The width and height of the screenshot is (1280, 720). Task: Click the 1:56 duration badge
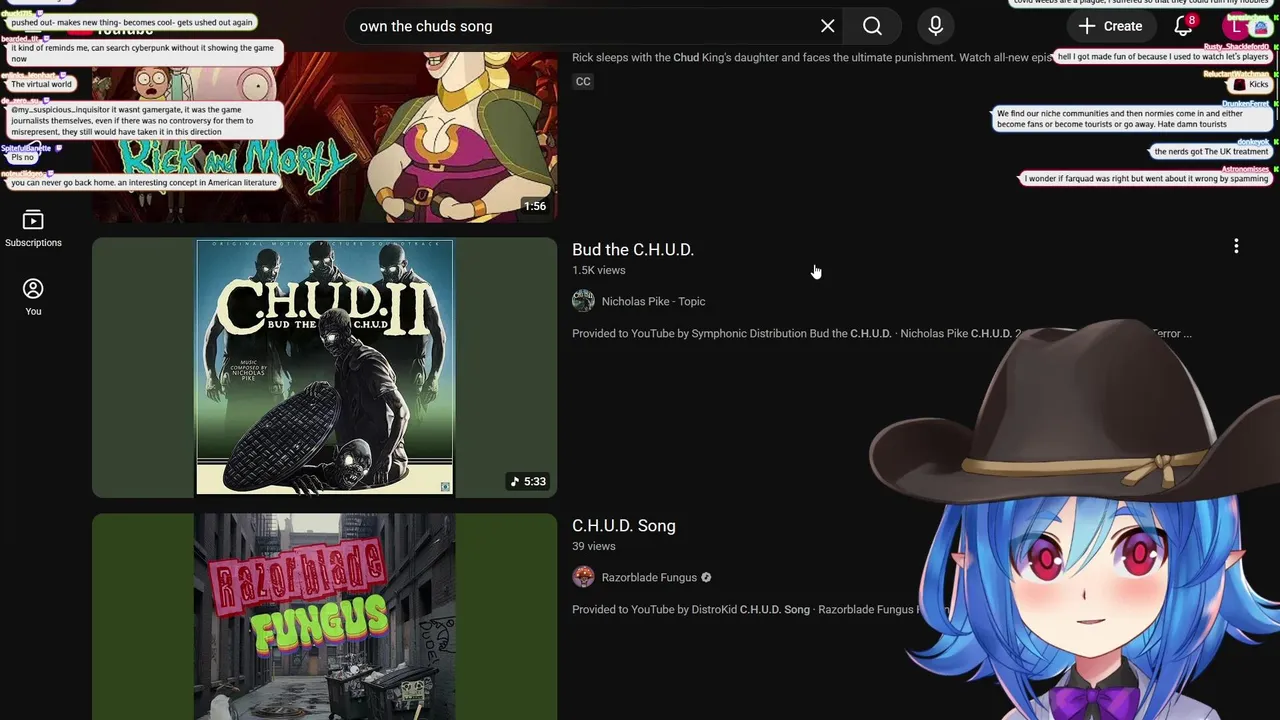point(535,206)
